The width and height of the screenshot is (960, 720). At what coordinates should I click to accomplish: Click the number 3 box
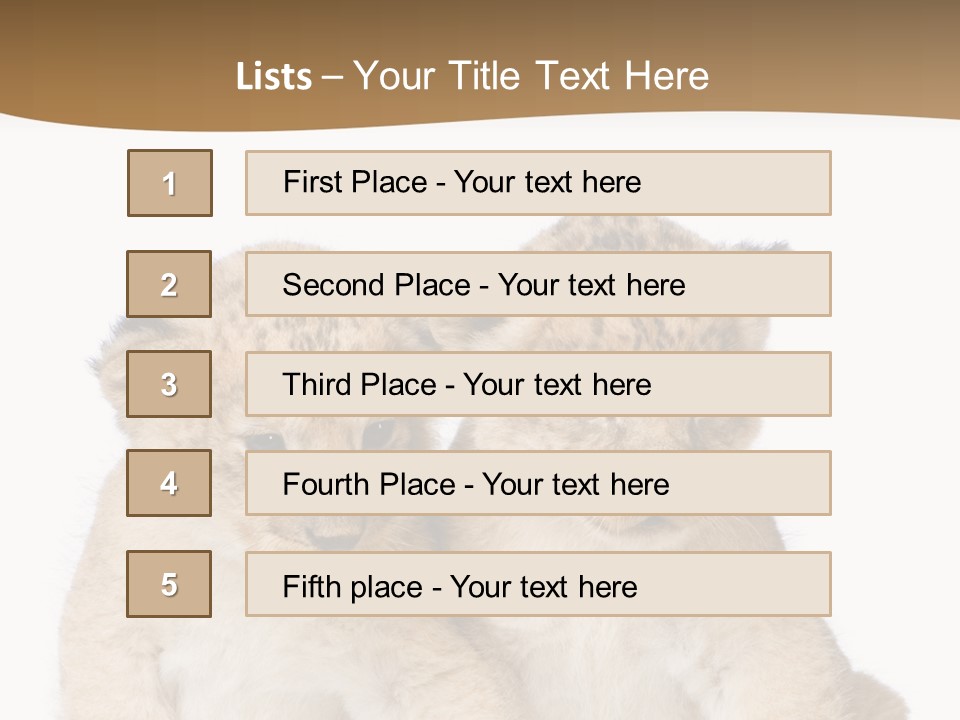(x=169, y=384)
